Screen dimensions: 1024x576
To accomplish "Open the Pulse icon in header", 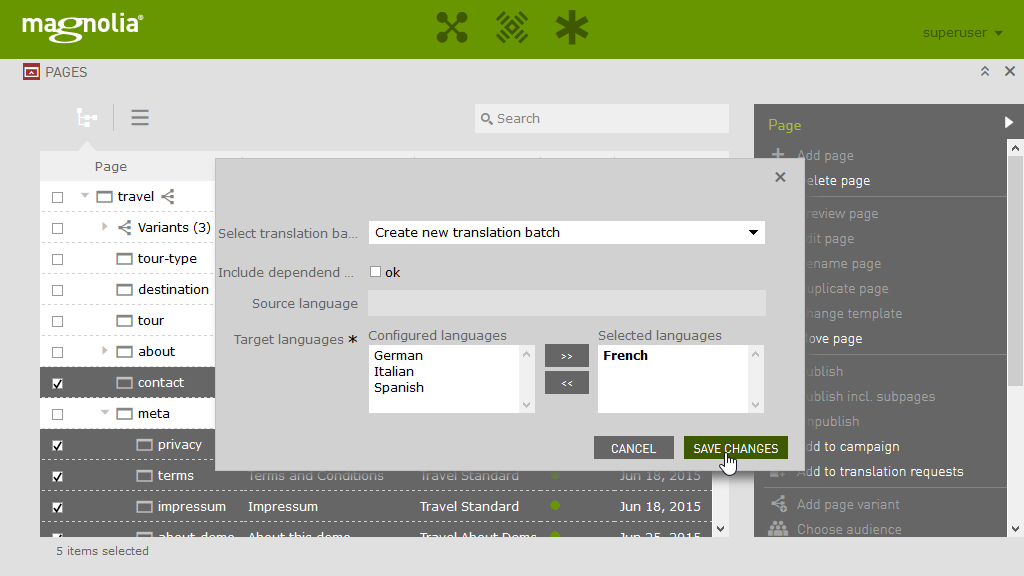I will pos(512,28).
